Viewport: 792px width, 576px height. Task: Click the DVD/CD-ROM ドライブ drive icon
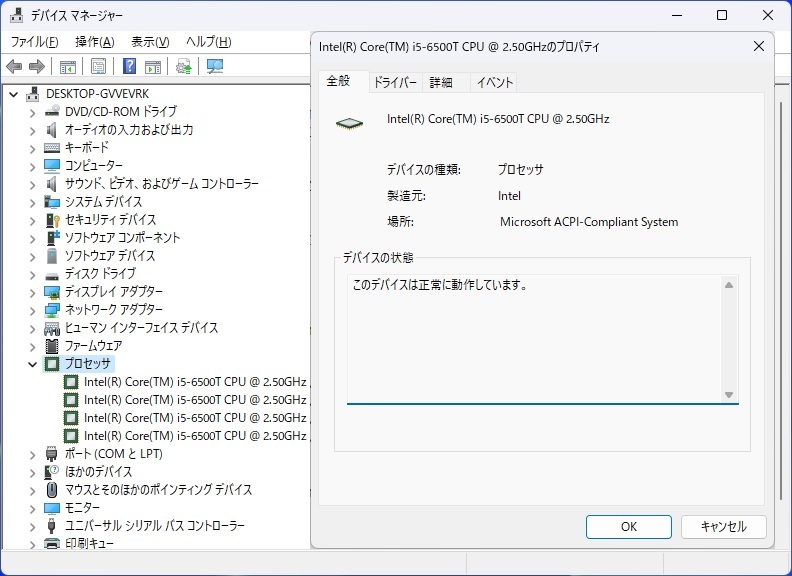[x=52, y=112]
